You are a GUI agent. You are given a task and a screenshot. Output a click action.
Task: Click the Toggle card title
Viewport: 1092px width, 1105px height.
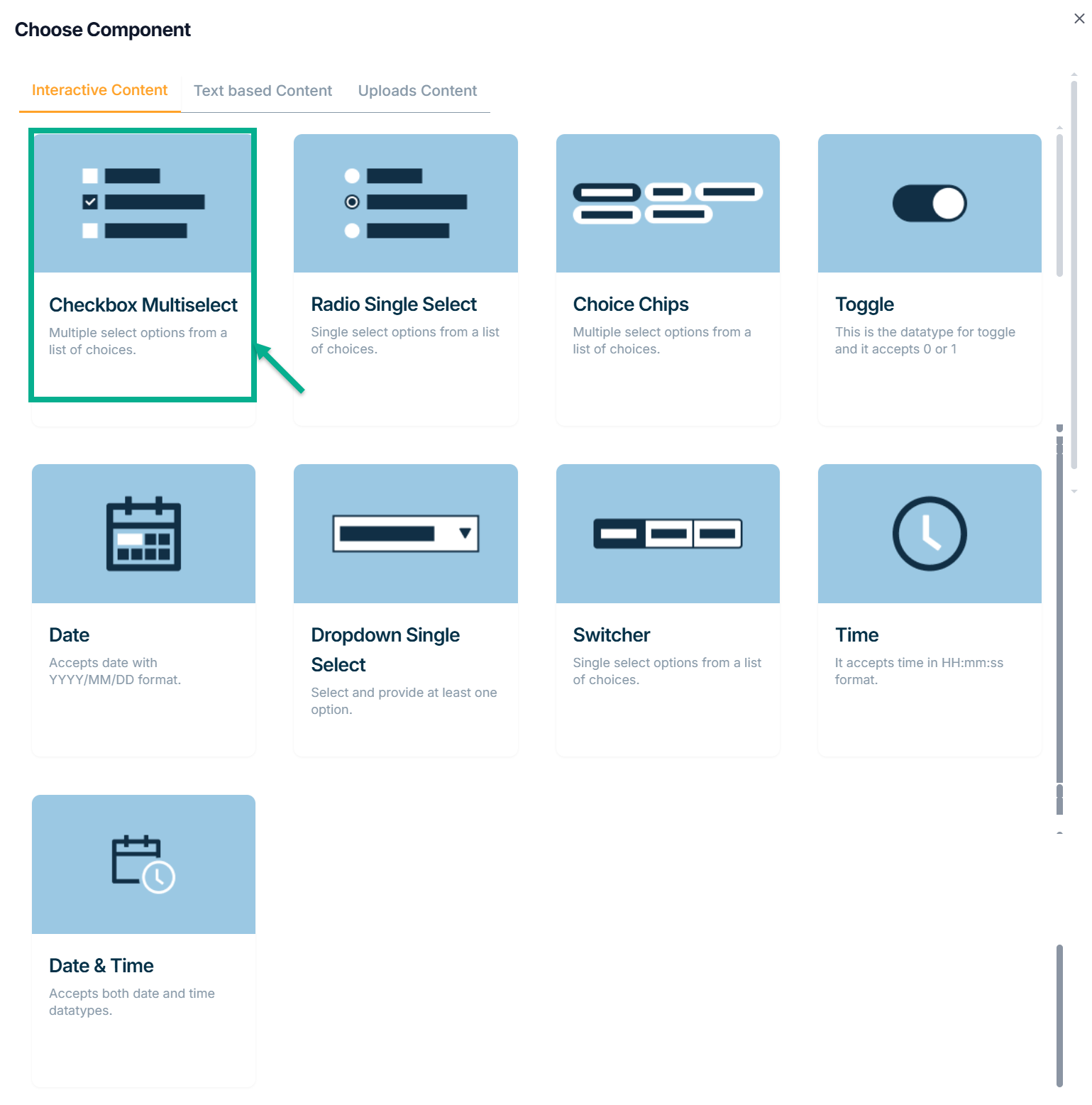click(864, 304)
